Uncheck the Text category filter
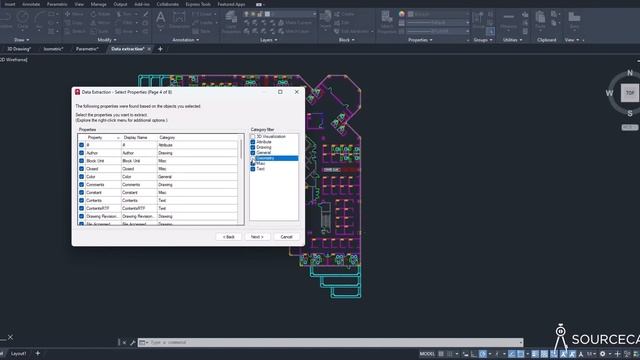Image resolution: width=640 pixels, height=360 pixels. [x=253, y=169]
